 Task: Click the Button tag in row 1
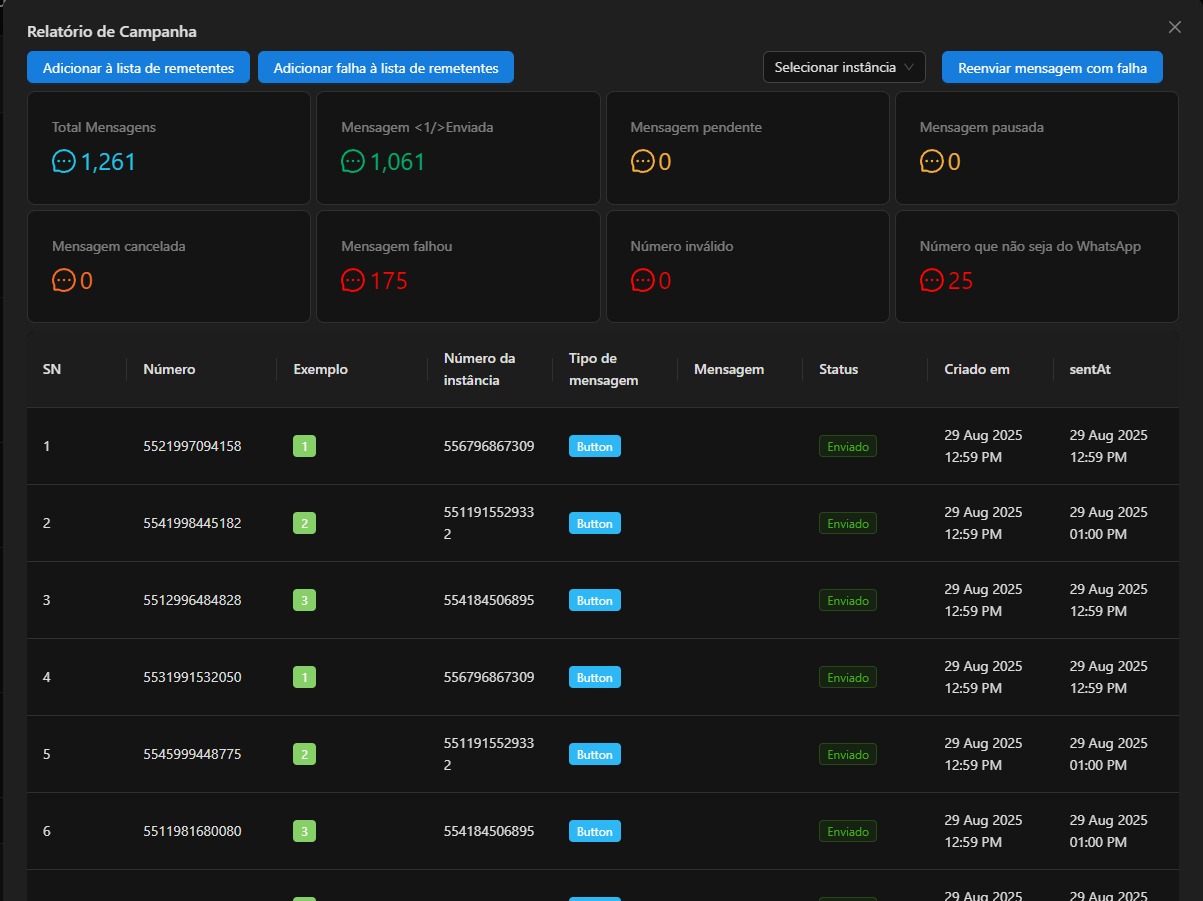click(595, 446)
